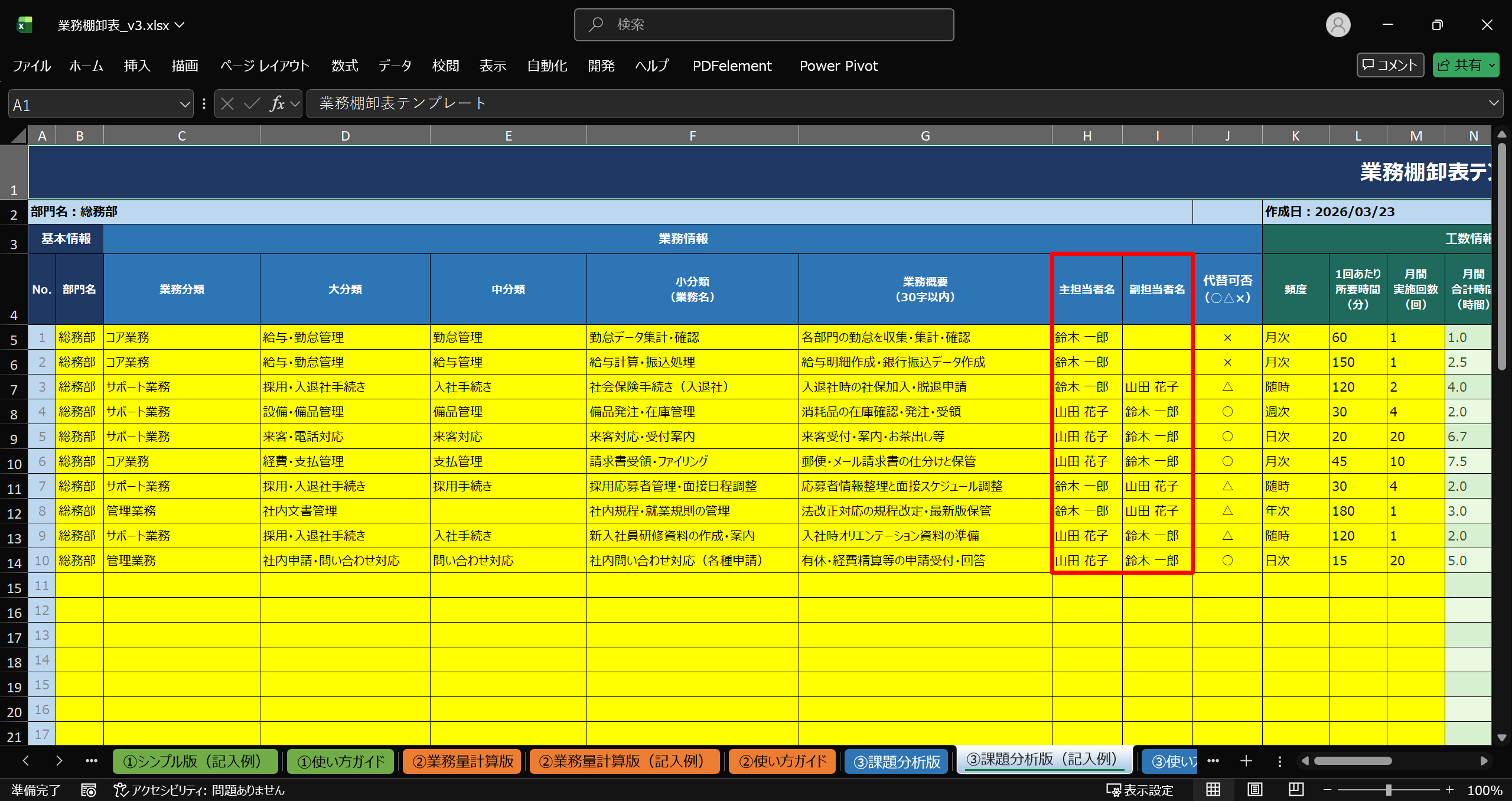The height and width of the screenshot is (801, 1512).
Task: Open the データ ribbon tab
Action: (395, 66)
